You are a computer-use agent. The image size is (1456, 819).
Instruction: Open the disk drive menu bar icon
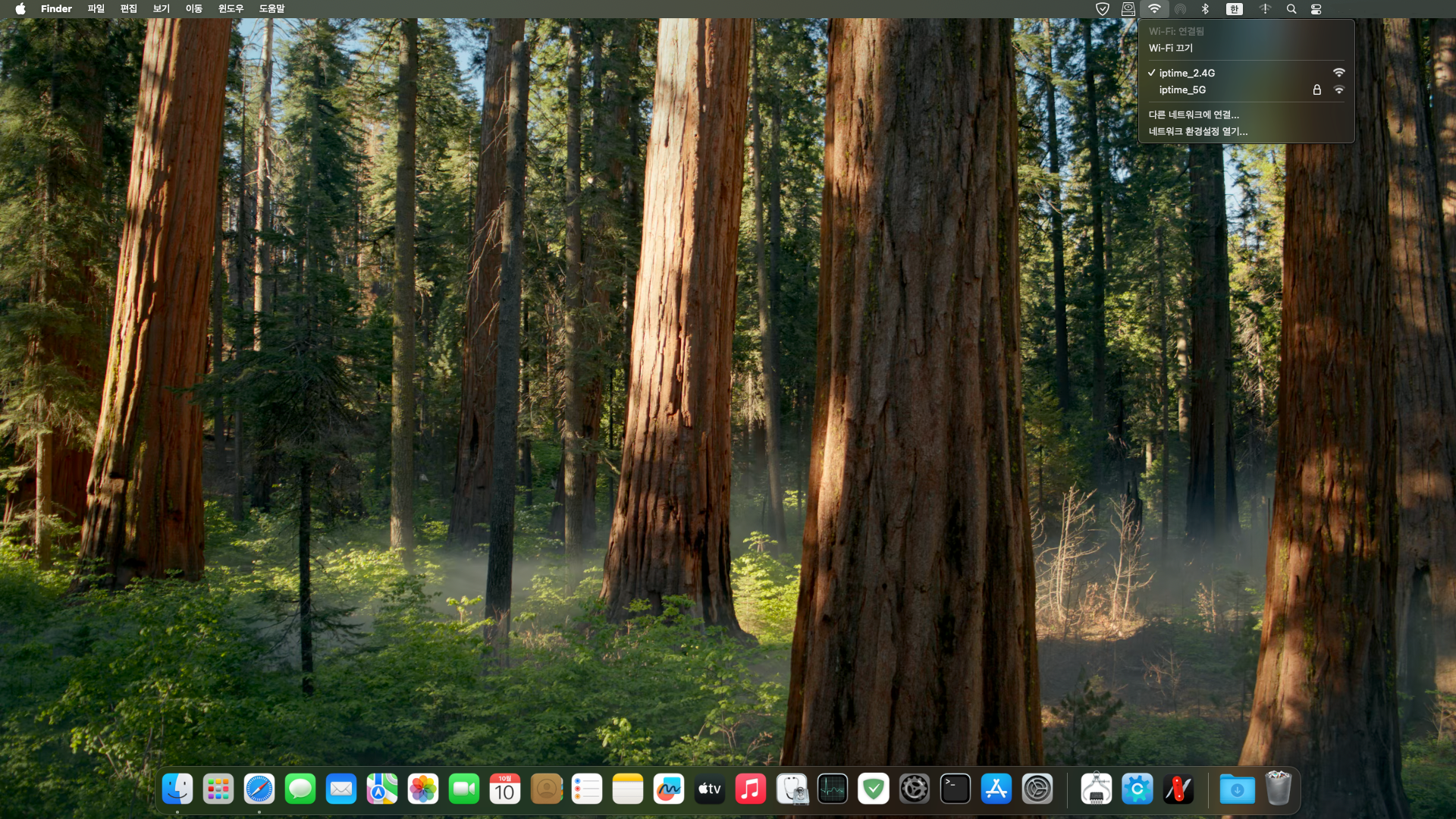point(1128,9)
